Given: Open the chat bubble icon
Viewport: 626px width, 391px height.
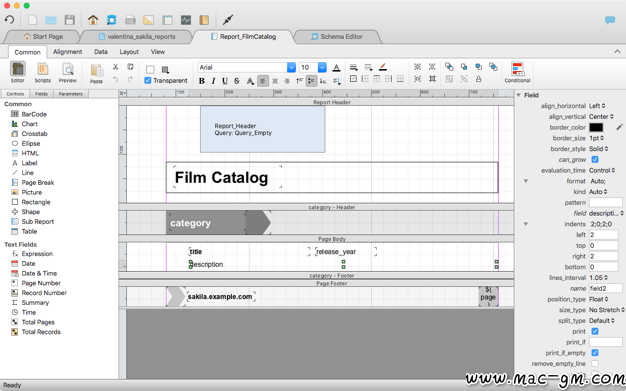Looking at the screenshot, I should pyautogui.click(x=610, y=20).
